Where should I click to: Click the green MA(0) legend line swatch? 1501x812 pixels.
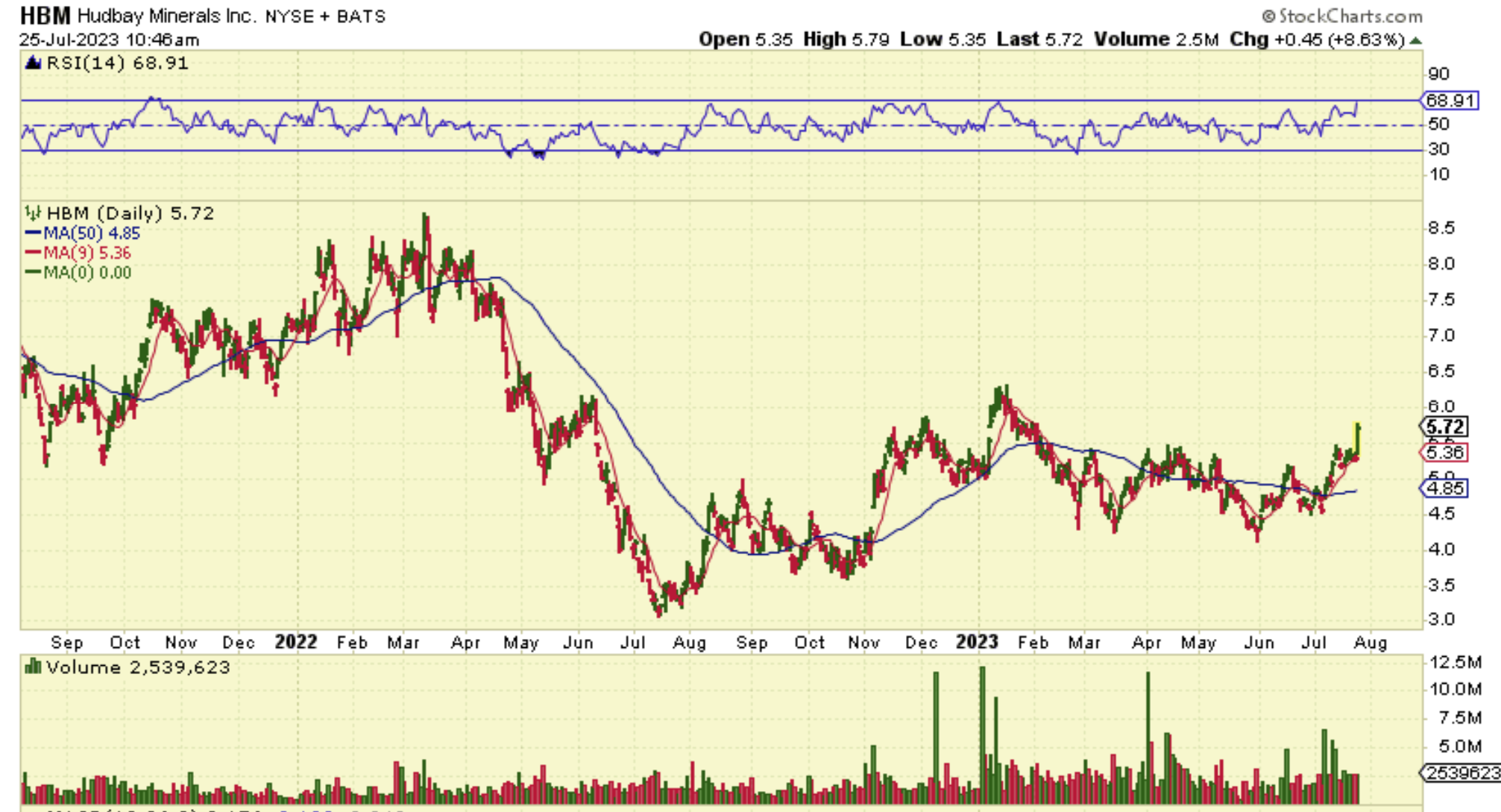(33, 272)
